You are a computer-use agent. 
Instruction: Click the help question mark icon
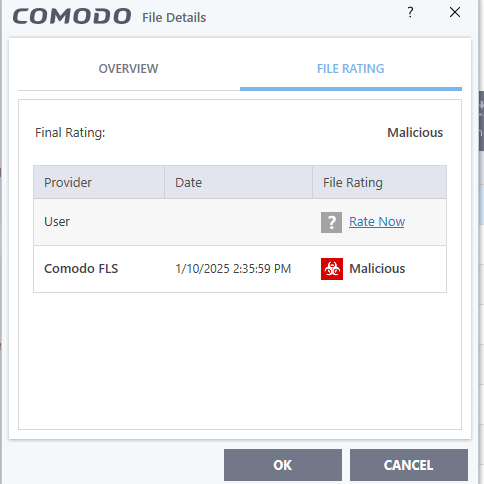tap(410, 13)
